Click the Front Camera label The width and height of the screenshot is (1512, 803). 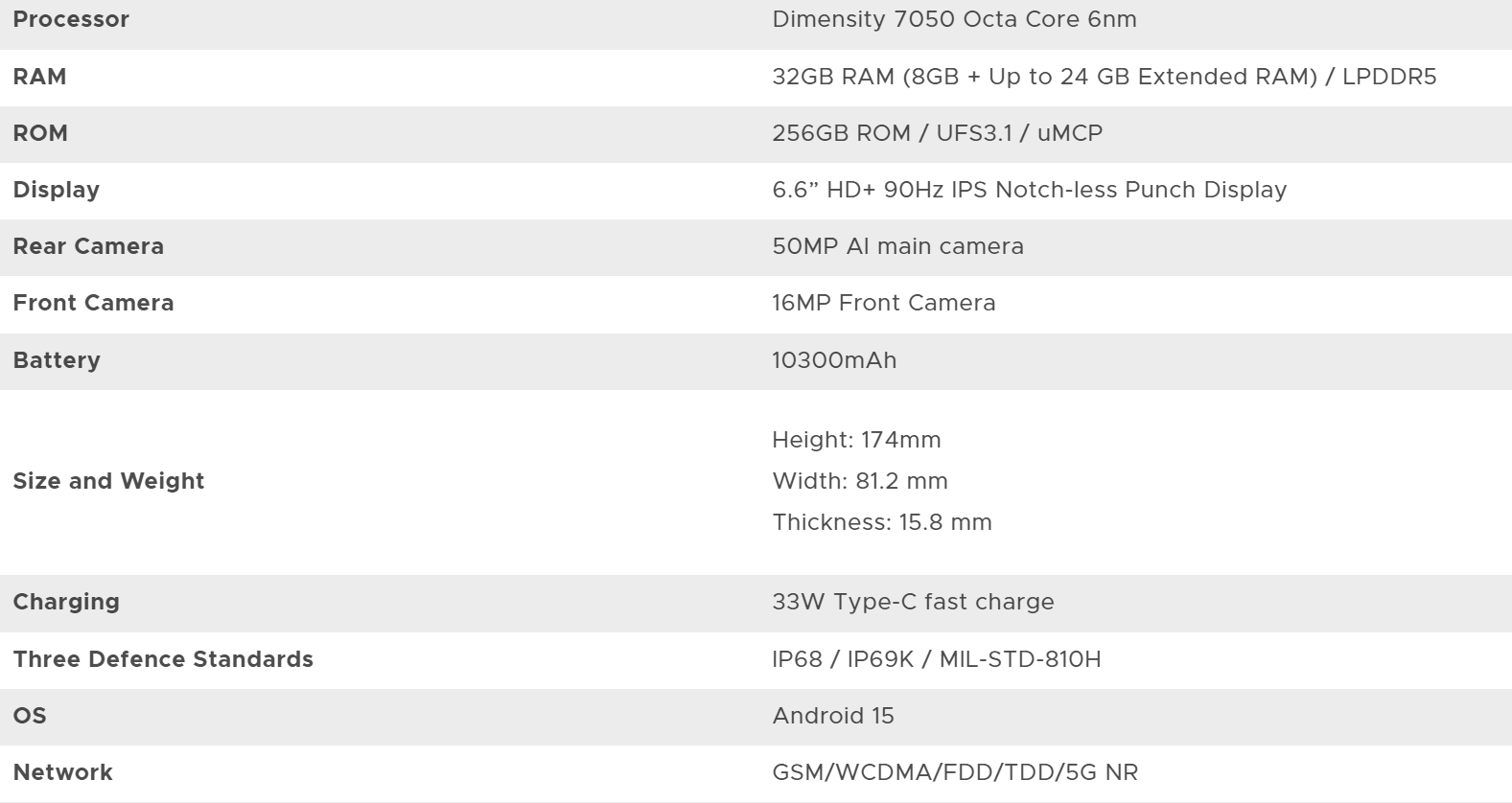[93, 303]
